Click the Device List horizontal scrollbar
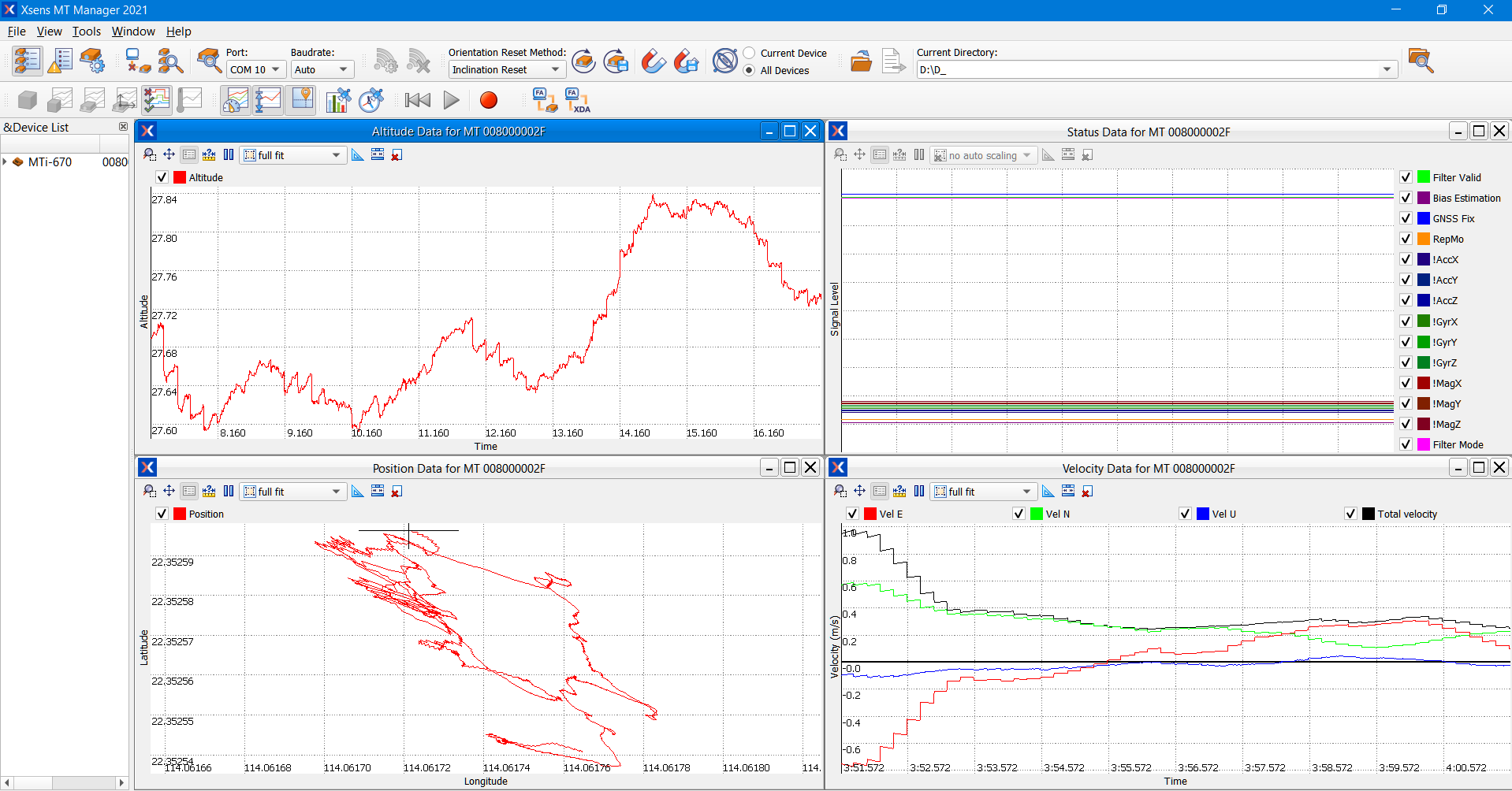The image size is (1512, 791). 63,782
